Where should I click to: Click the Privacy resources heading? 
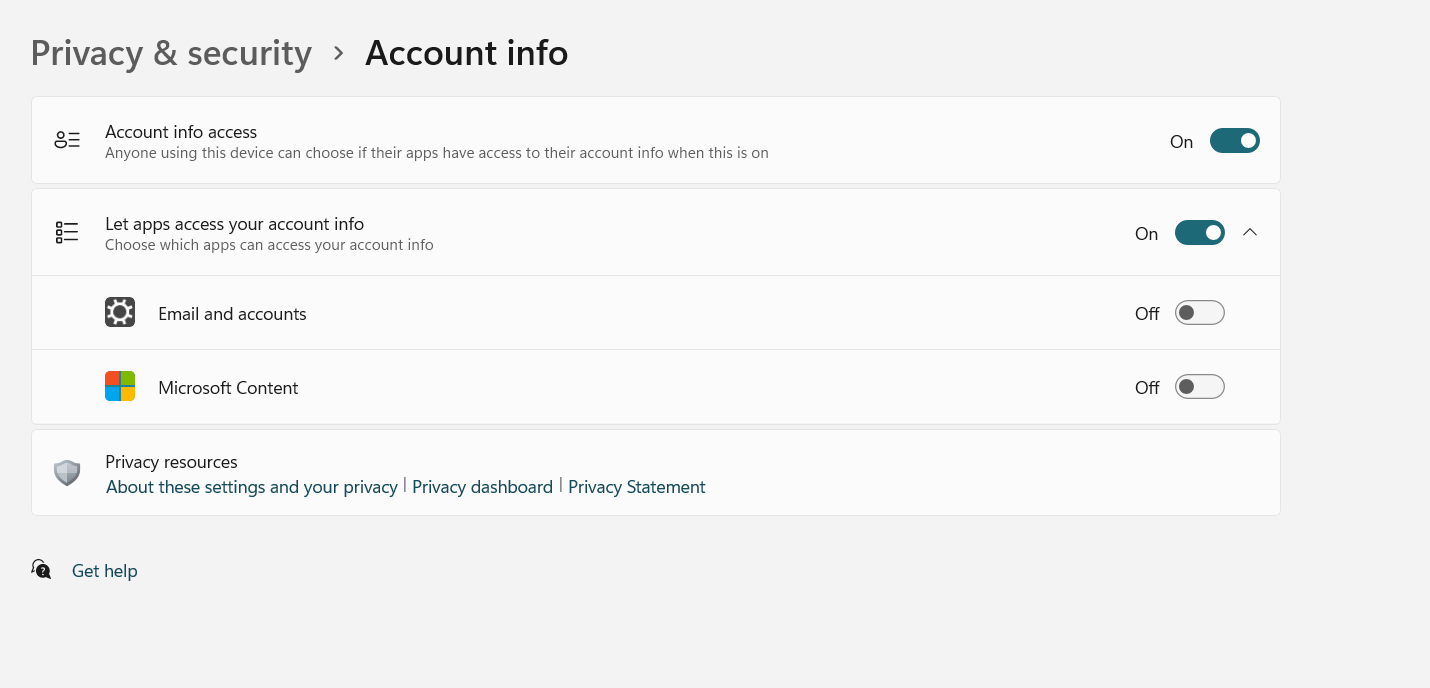pos(171,462)
